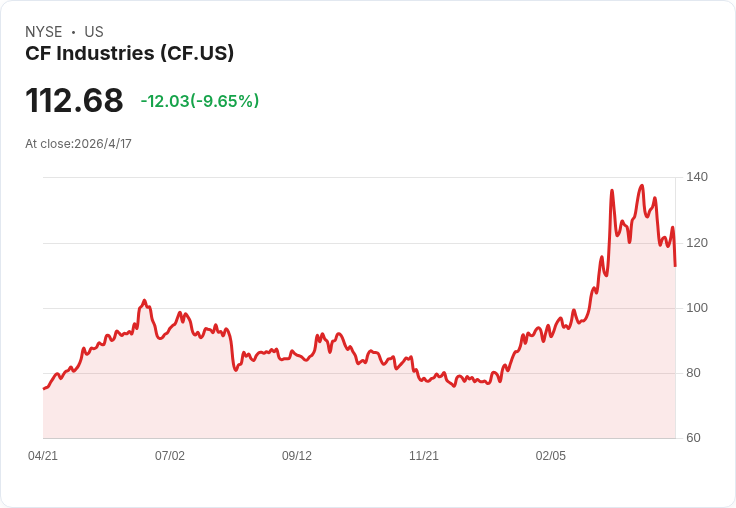Click the NYSE exchange label
Image resolution: width=736 pixels, height=508 pixels.
click(x=44, y=32)
